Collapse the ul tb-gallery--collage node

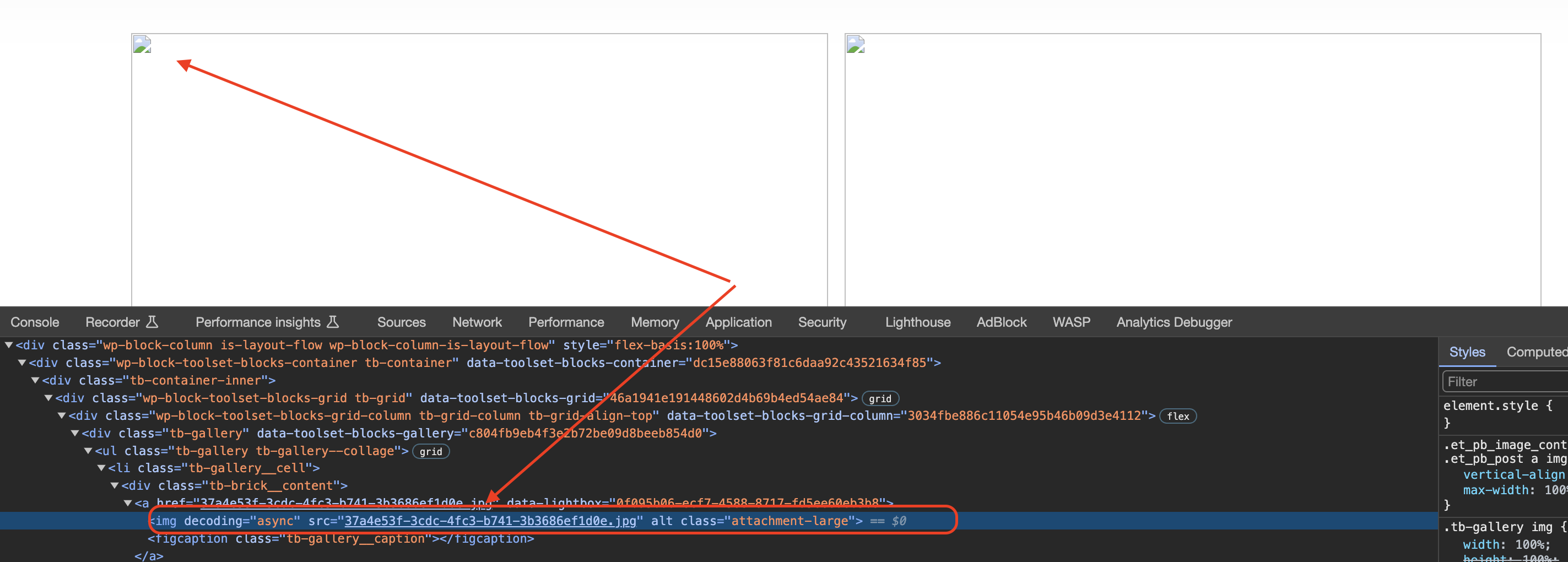[x=89, y=451]
